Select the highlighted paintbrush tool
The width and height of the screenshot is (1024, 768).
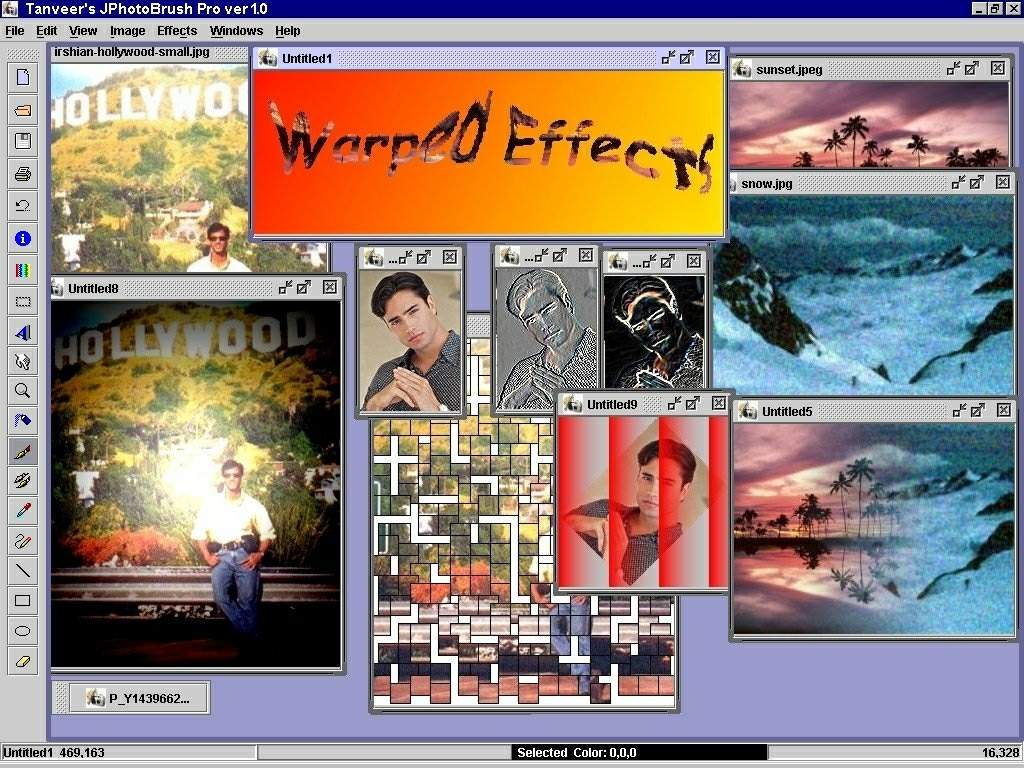point(23,451)
